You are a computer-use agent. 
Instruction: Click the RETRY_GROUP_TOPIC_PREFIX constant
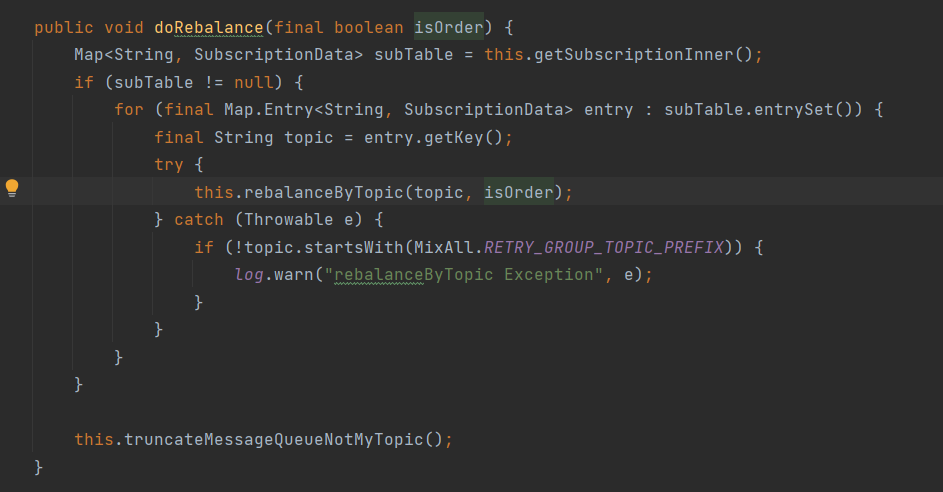click(604, 247)
